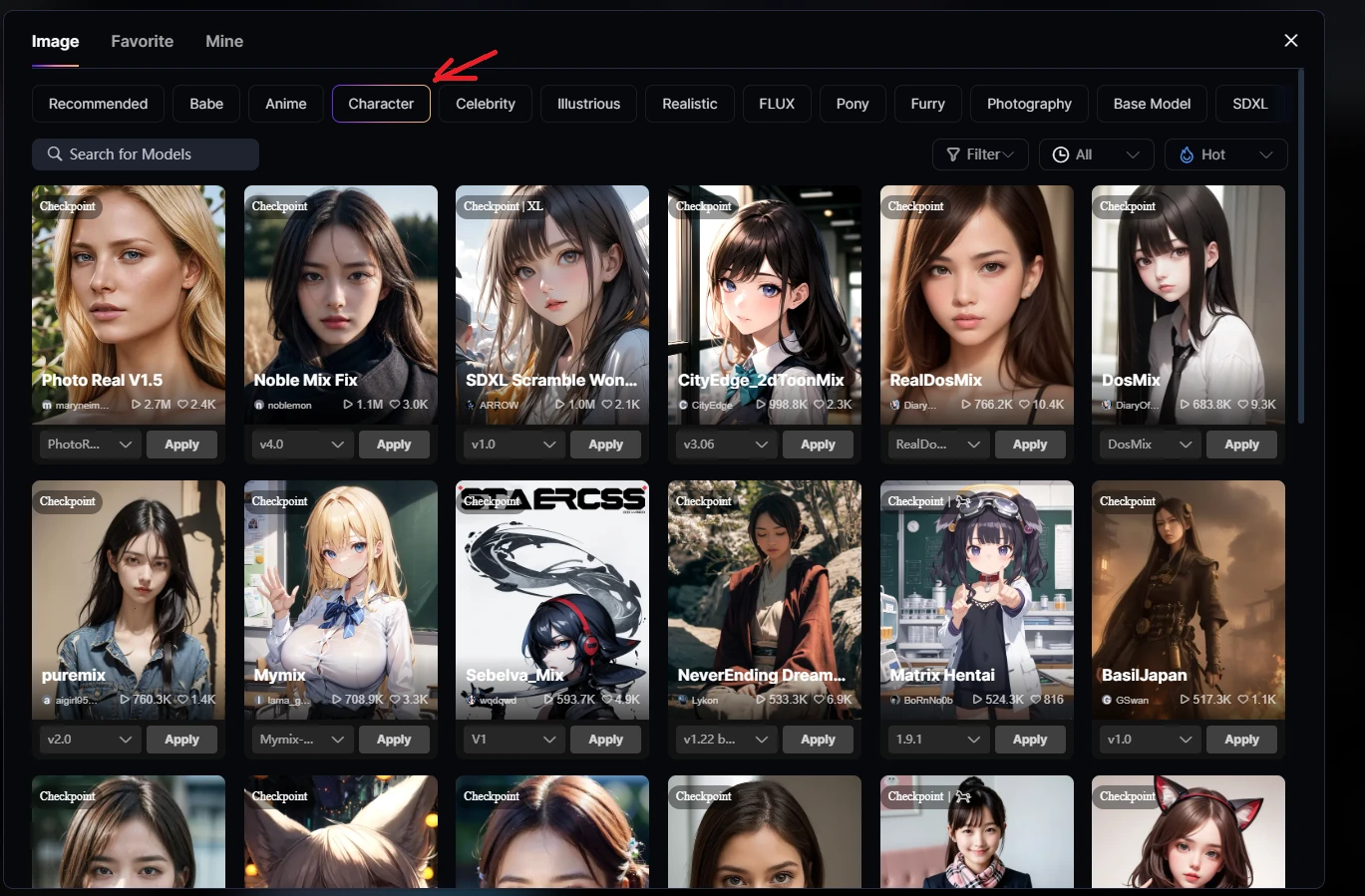Apply the DosMix checkpoint
Screen dimensions: 1365x896
(x=1241, y=445)
